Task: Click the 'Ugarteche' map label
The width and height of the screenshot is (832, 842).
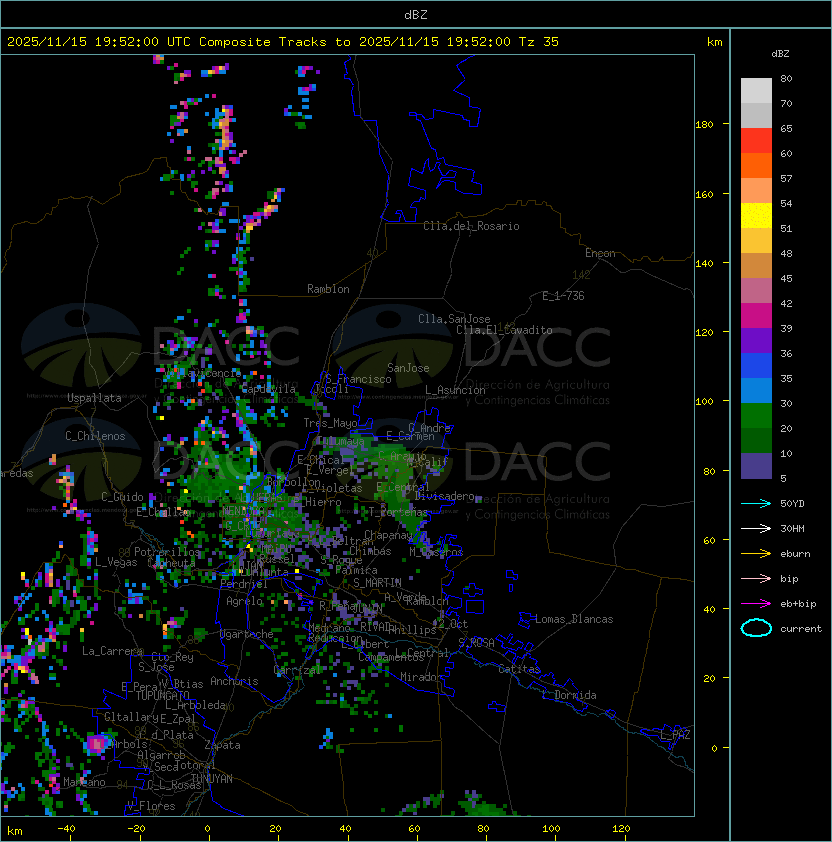Action: point(246,634)
